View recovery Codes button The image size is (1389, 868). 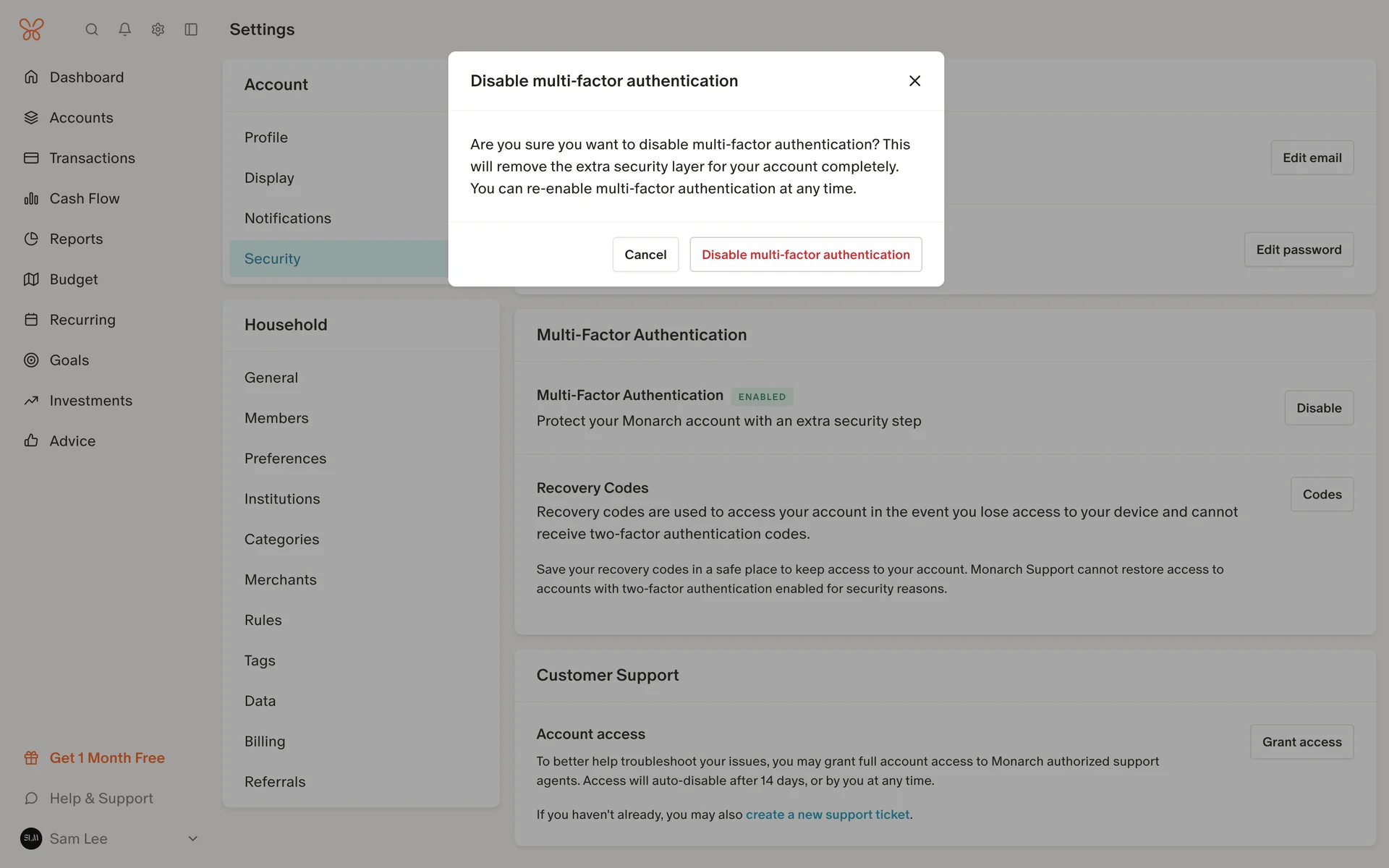[1321, 495]
